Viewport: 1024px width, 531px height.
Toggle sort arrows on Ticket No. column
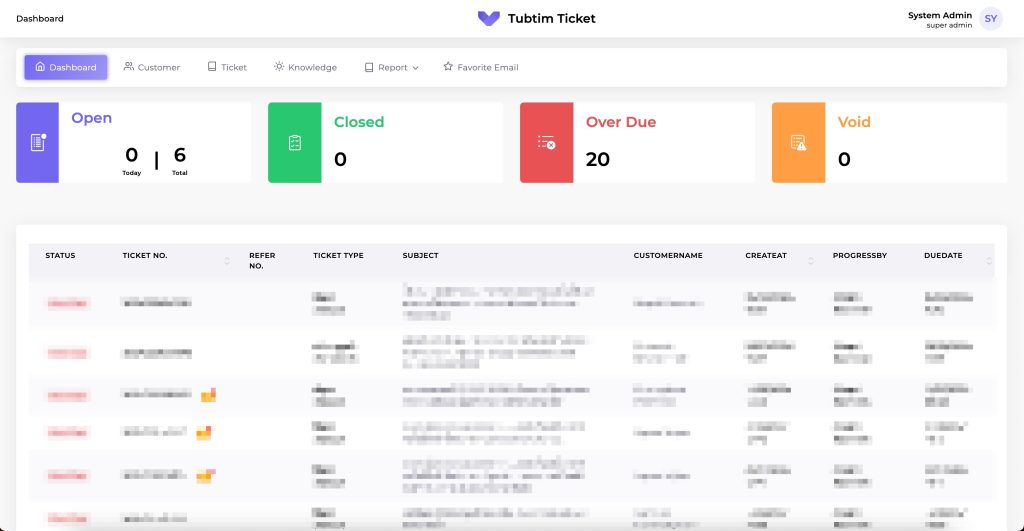[x=227, y=261]
